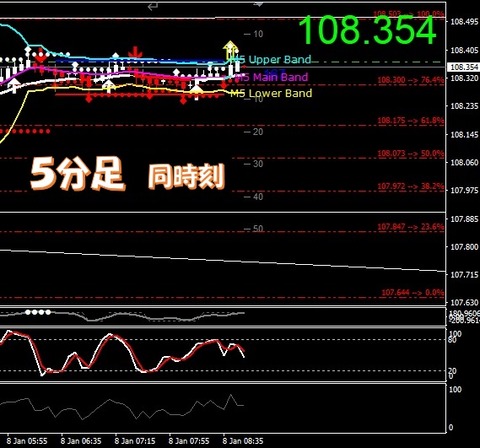The width and height of the screenshot is (480, 448).
Task: Click the cyan upper band line at chart's left
Action: pos(20,35)
